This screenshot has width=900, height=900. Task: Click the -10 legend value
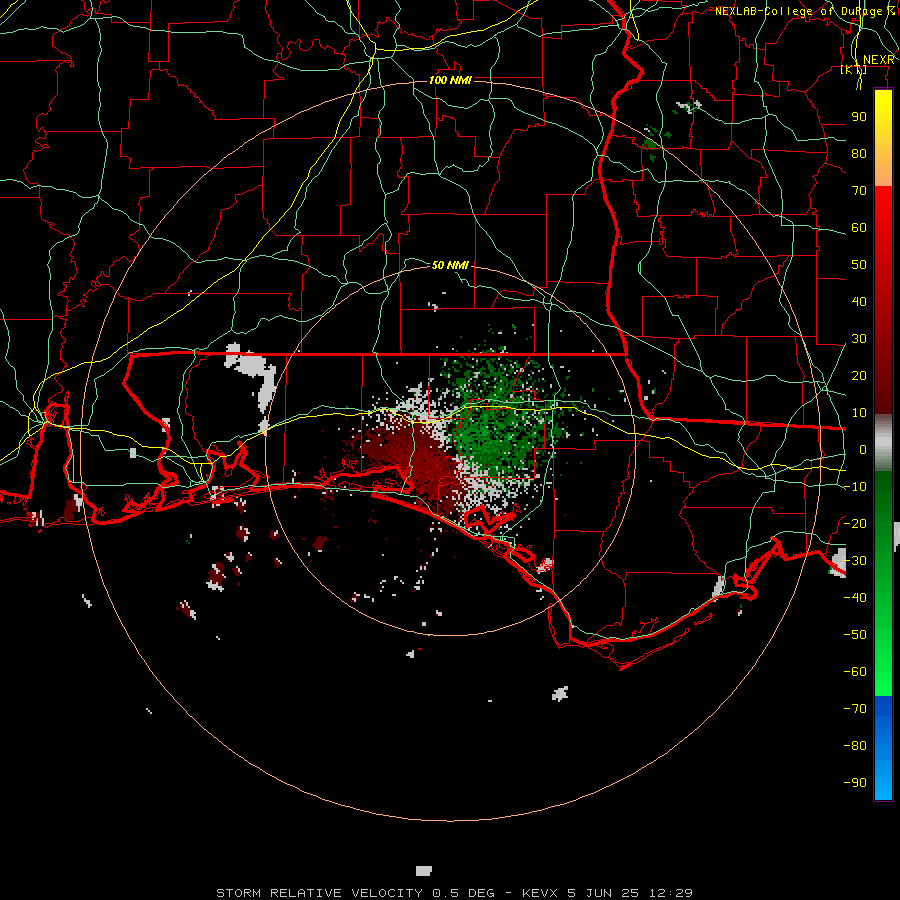click(855, 487)
